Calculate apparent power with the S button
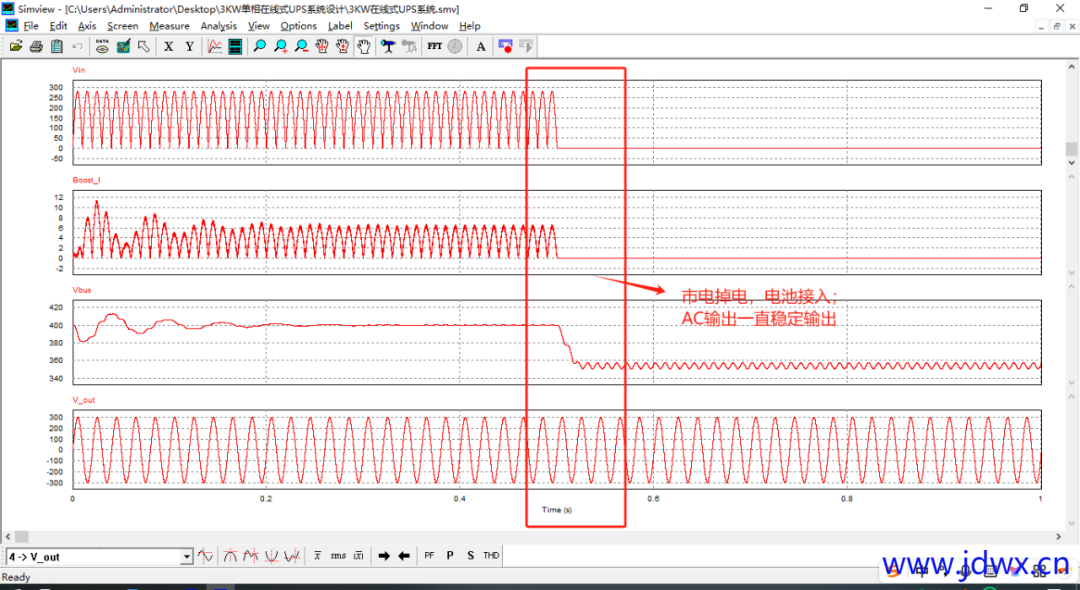Image resolution: width=1080 pixels, height=590 pixels. click(470, 556)
